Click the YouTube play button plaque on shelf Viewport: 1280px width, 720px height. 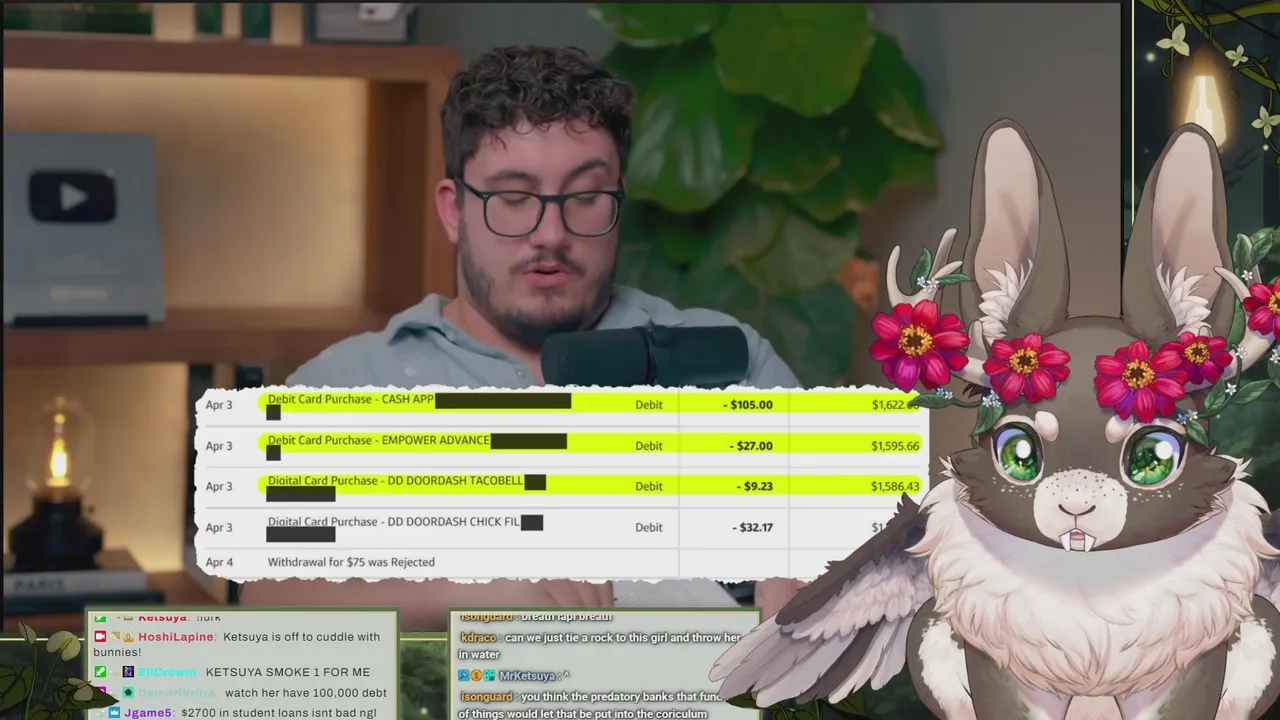(x=72, y=196)
